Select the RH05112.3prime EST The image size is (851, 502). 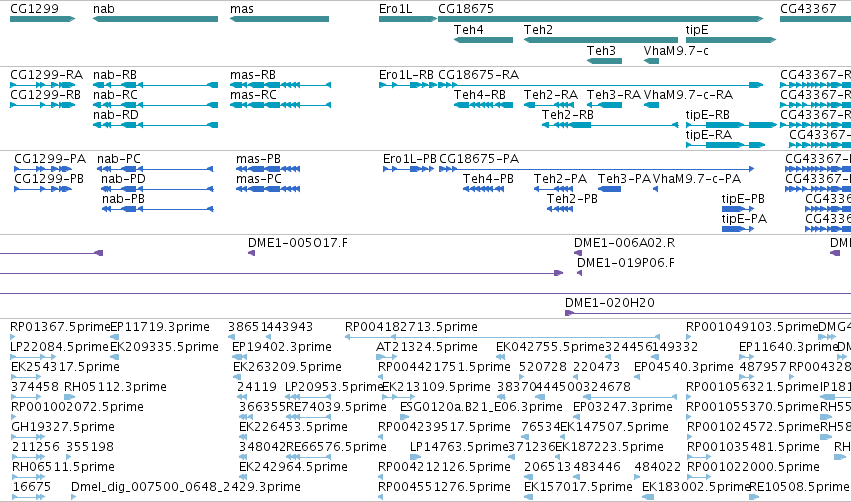[69, 397]
